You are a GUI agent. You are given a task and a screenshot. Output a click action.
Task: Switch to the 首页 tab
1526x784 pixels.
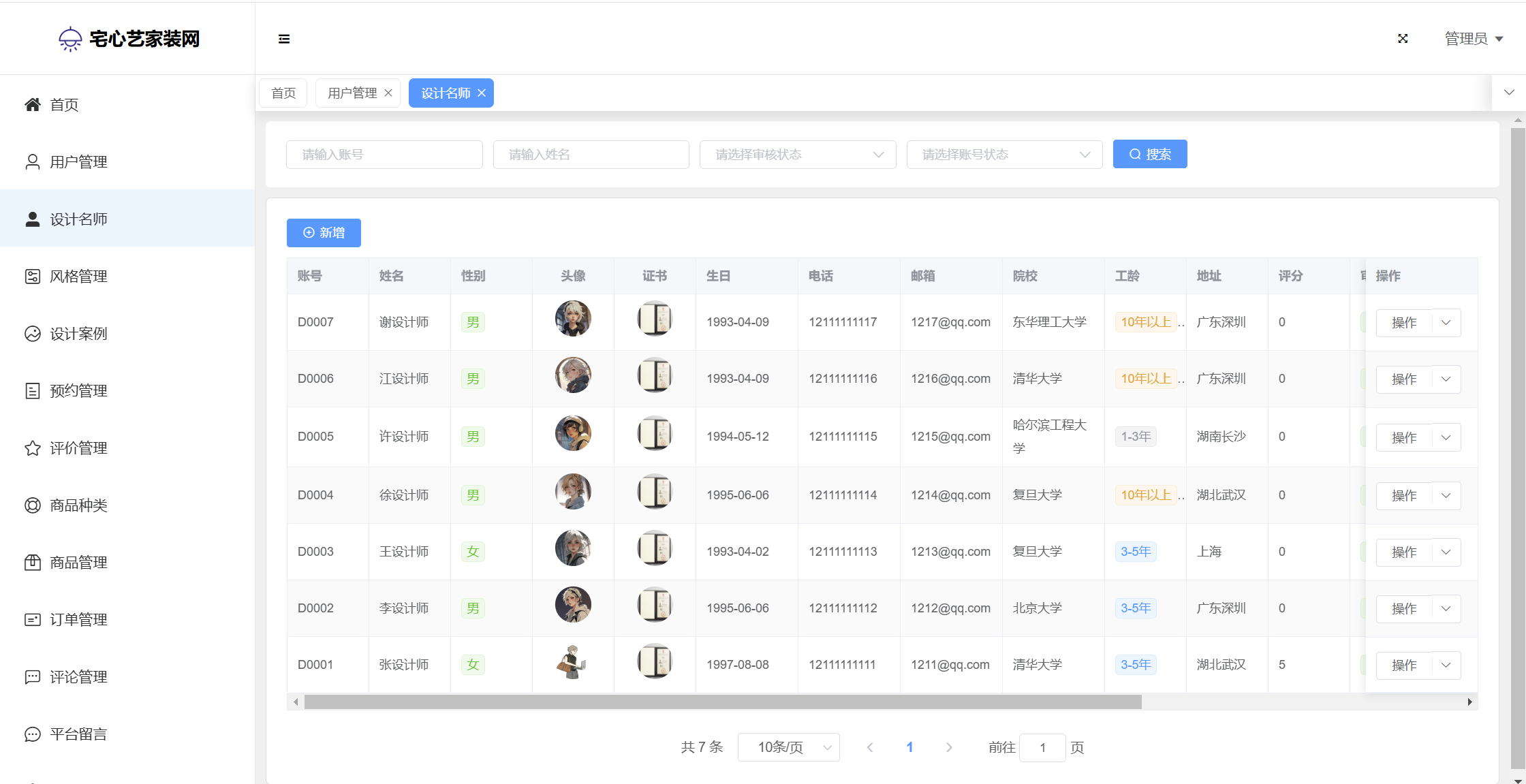[x=283, y=93]
